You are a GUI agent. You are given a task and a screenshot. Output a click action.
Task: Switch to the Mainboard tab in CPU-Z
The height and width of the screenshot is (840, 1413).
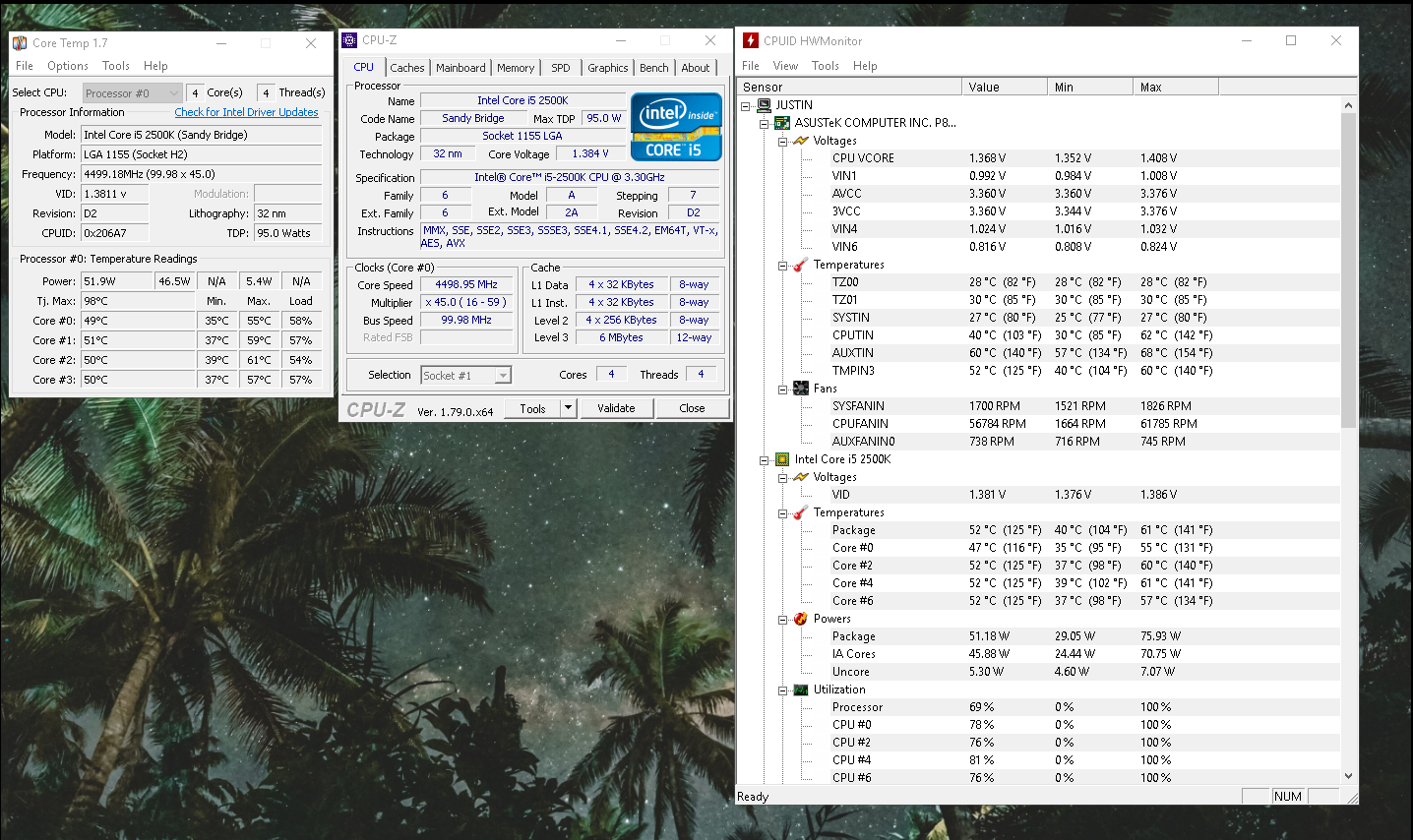click(x=461, y=68)
